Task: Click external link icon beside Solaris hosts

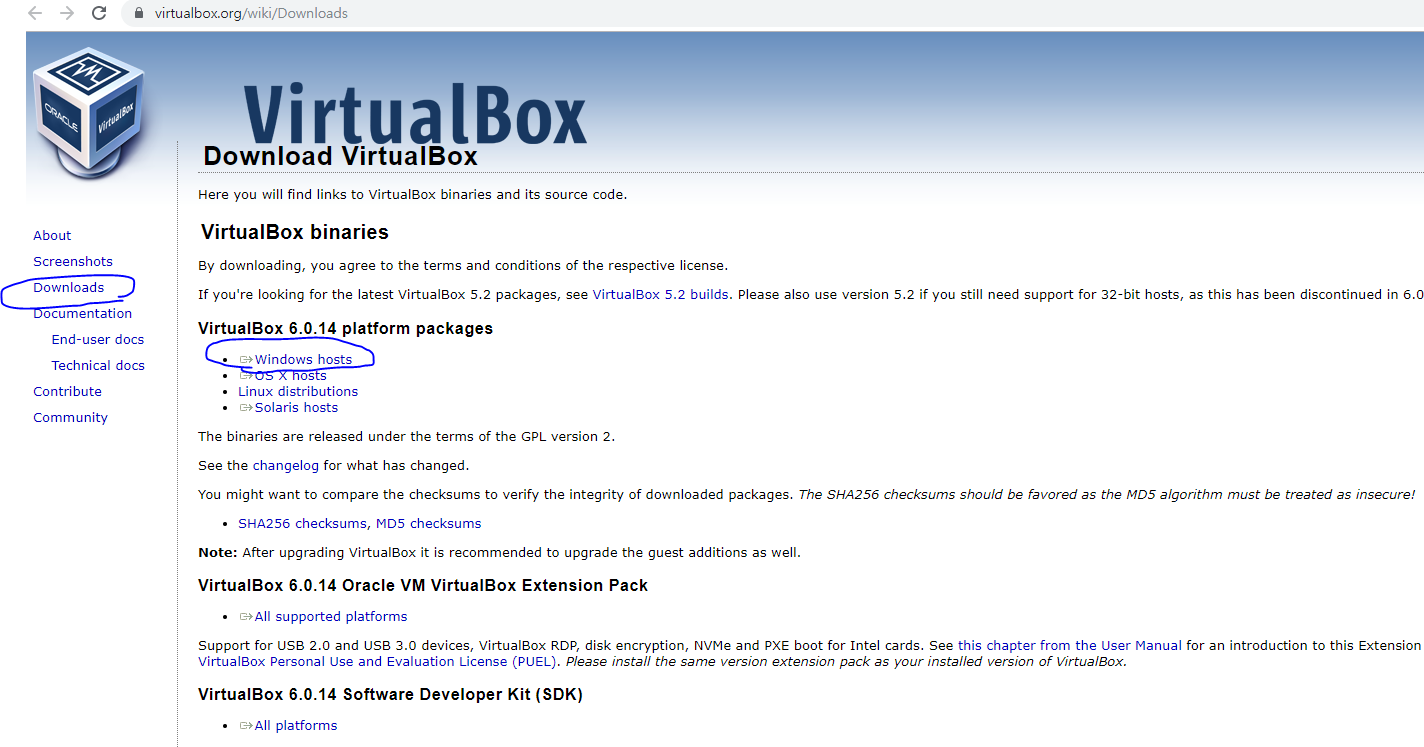Action: [246, 408]
